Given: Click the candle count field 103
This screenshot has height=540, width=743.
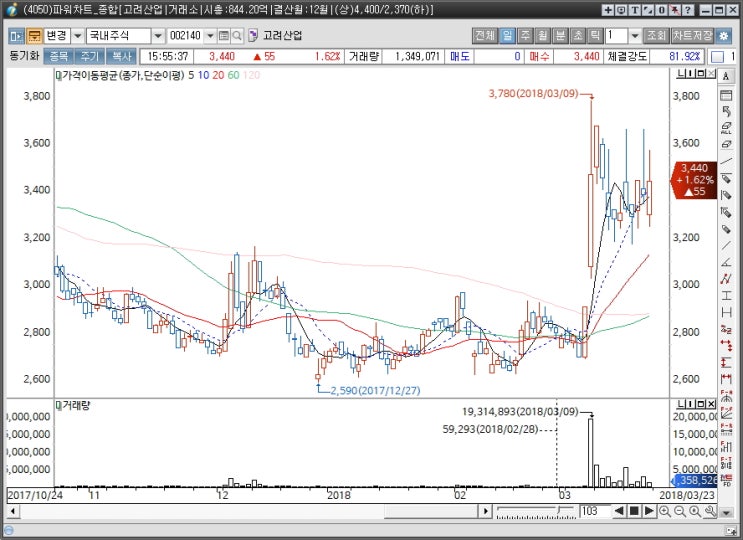Looking at the screenshot, I should click(593, 511).
